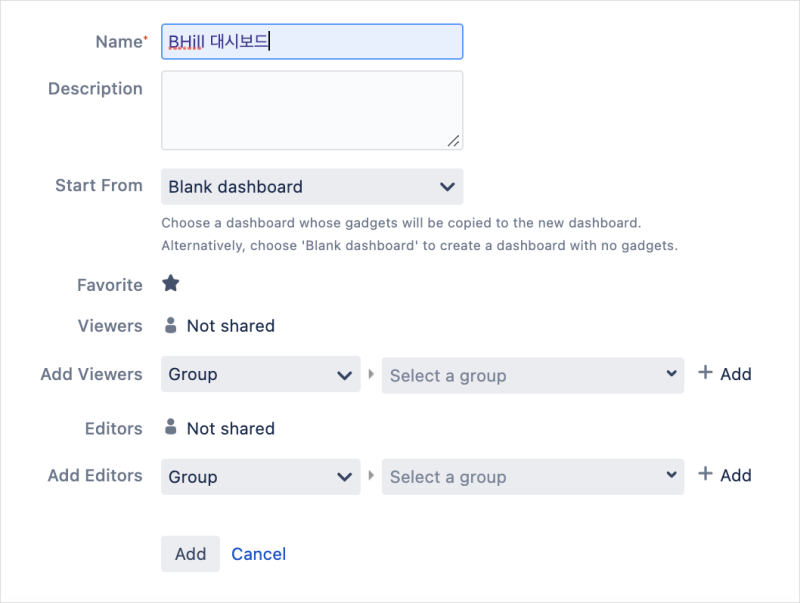
Task: Click the 'Not shared' text beside Viewers
Action: click(x=230, y=326)
